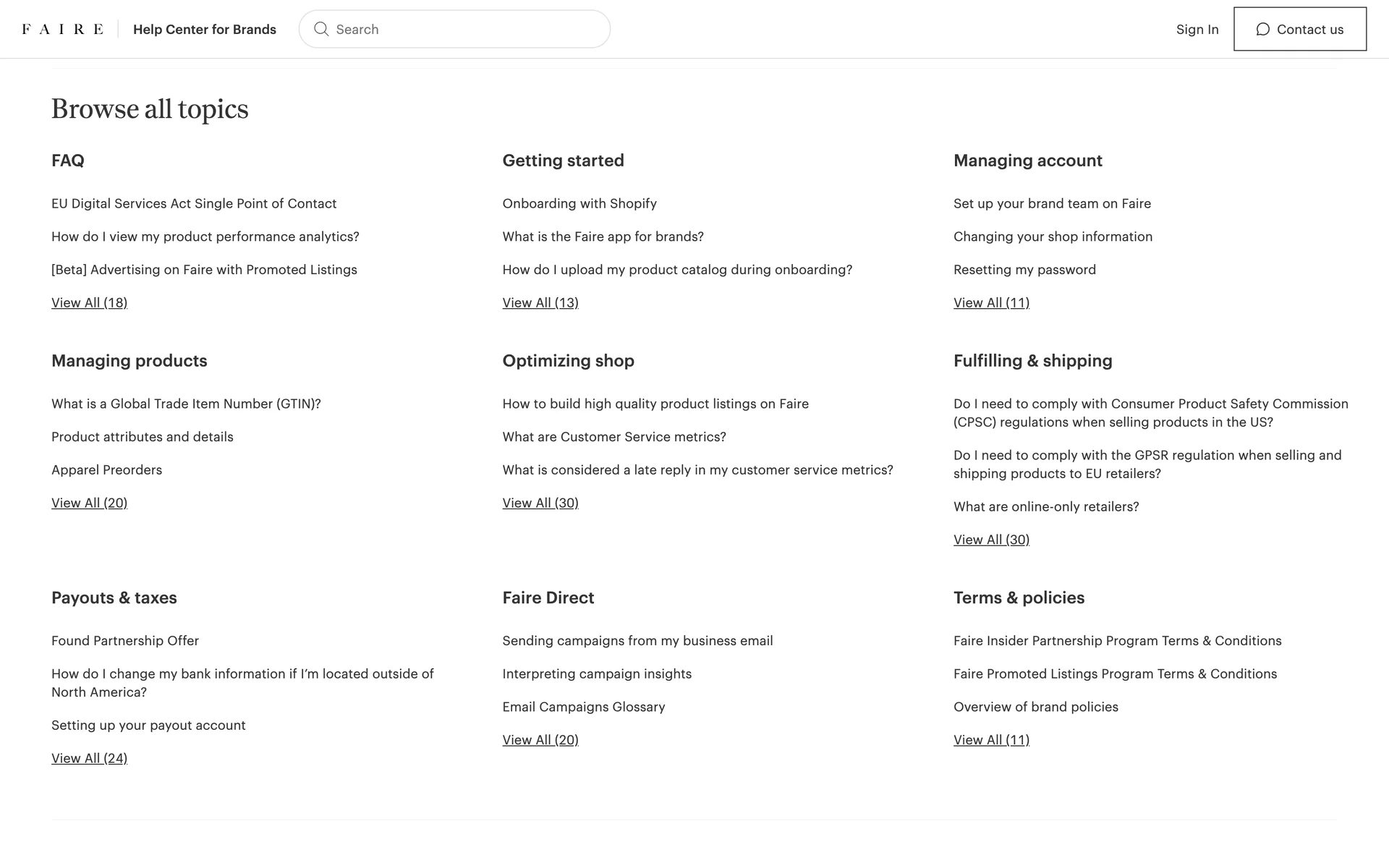The width and height of the screenshot is (1389, 868).
Task: Expand Getting started View All (13)
Action: (x=540, y=302)
